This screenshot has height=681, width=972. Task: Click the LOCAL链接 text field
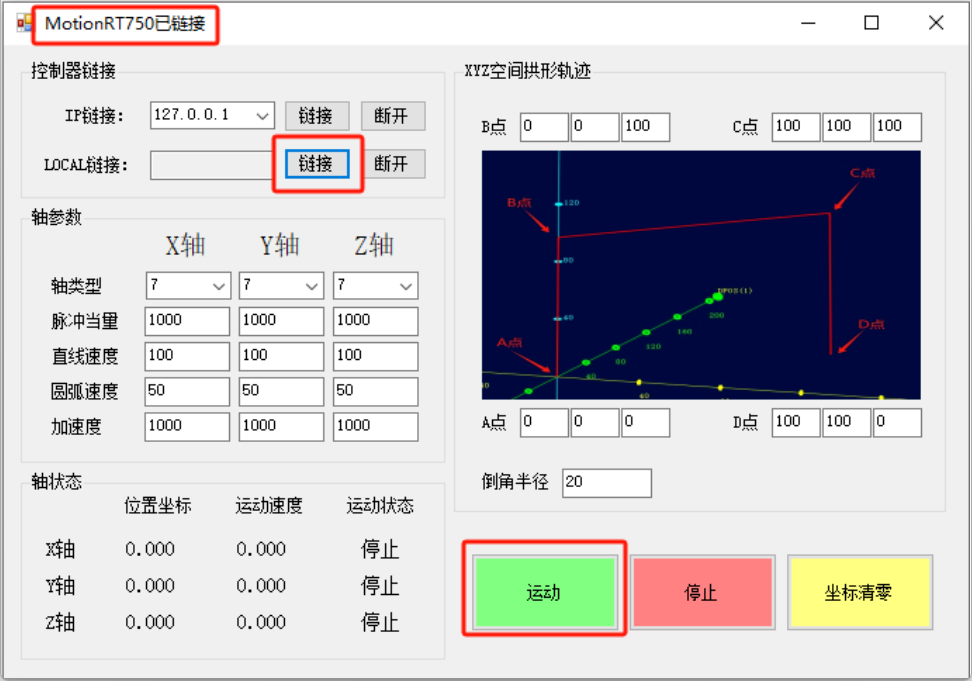[x=213, y=165]
